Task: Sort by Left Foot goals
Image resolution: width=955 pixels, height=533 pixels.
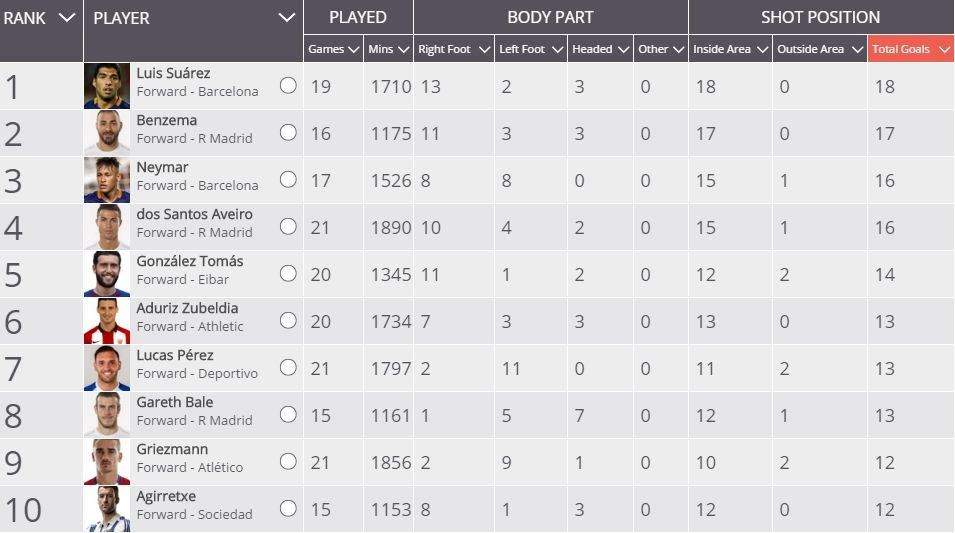Action: 531,49
